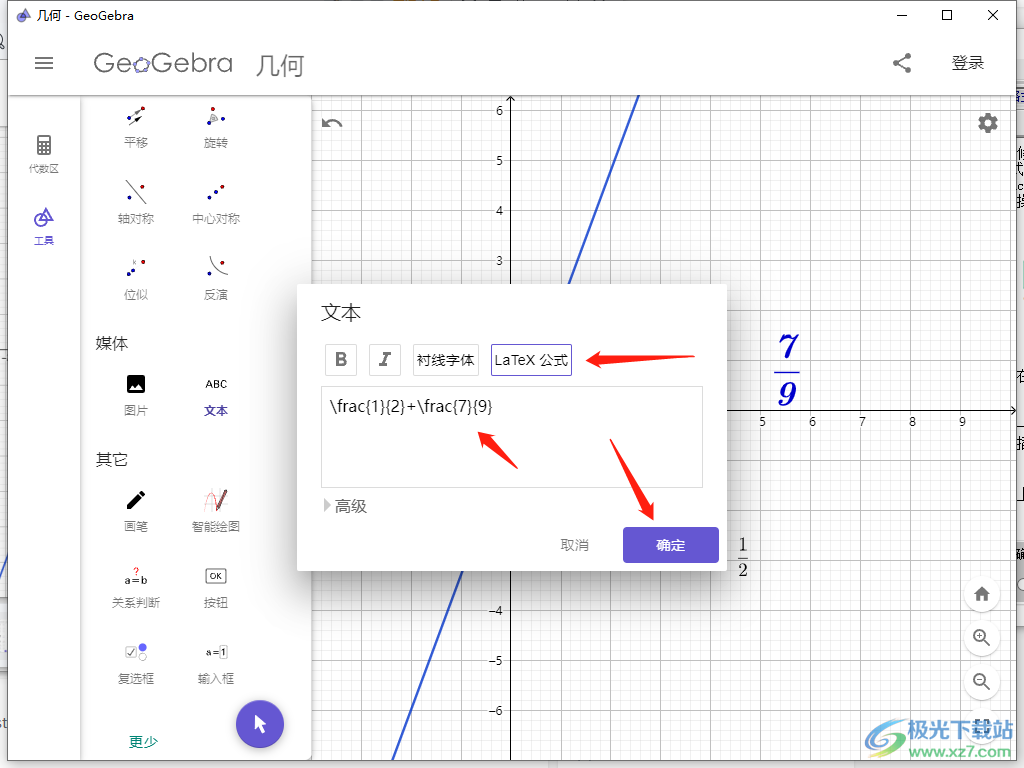Reset view with home button
This screenshot has width=1024, height=768.
982,594
